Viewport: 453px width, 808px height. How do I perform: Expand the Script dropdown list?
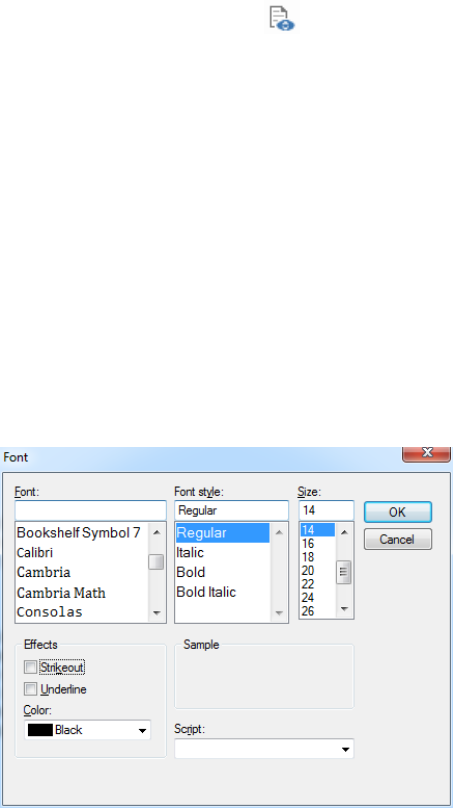click(x=264, y=749)
